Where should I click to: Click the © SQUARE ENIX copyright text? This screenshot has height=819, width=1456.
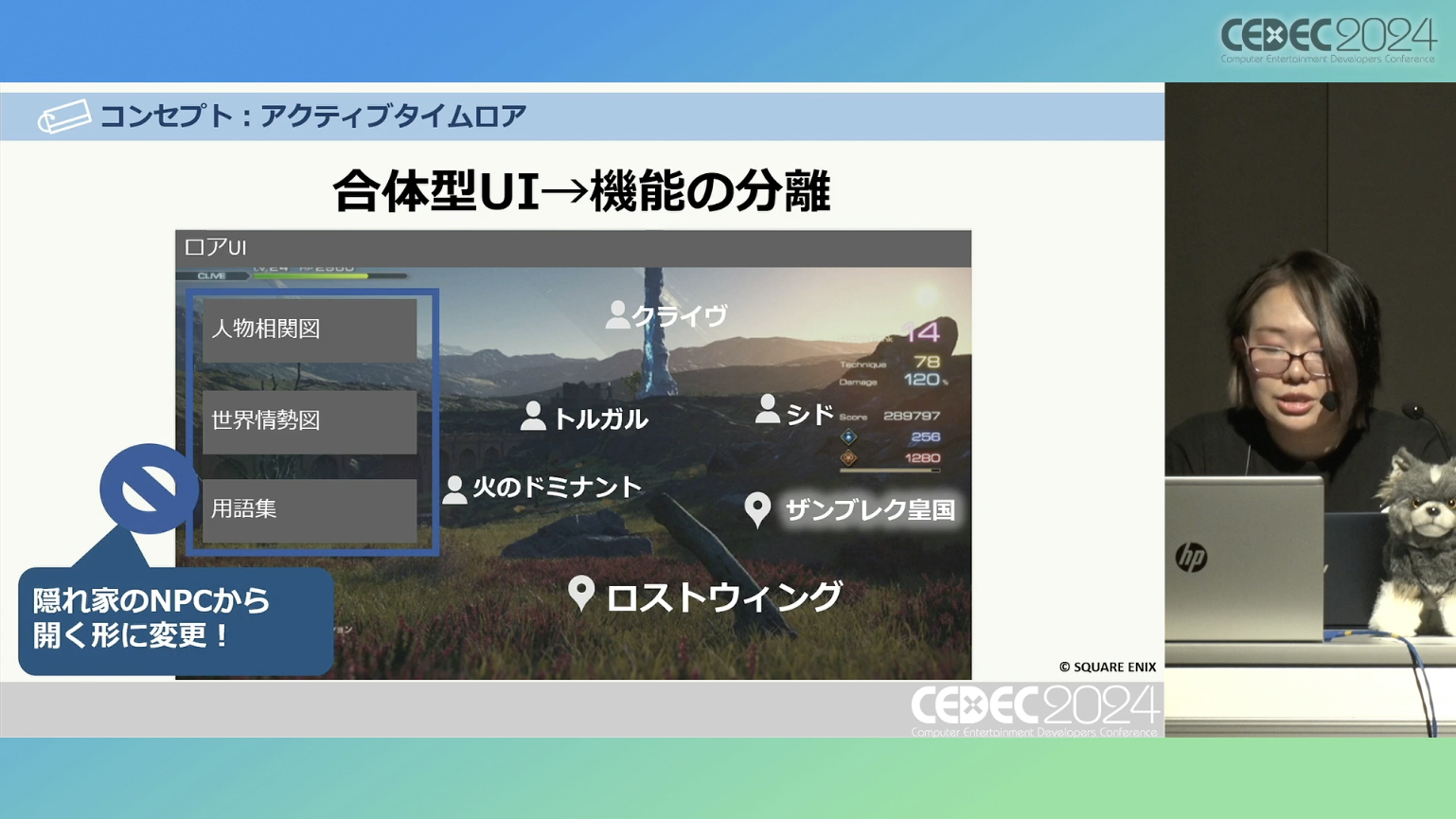click(1108, 667)
